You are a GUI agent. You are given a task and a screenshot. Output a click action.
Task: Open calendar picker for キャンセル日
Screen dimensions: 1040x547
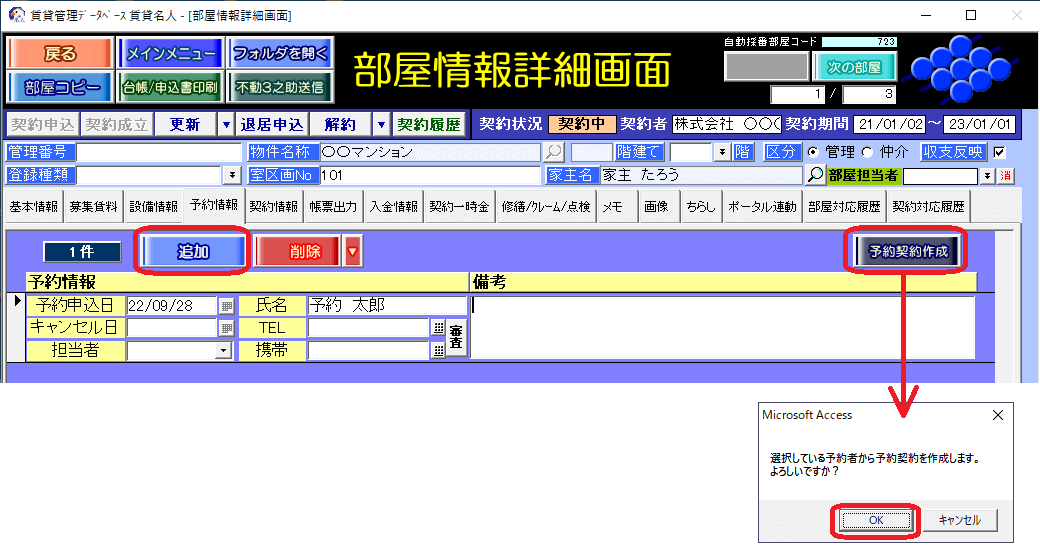pyautogui.click(x=227, y=328)
